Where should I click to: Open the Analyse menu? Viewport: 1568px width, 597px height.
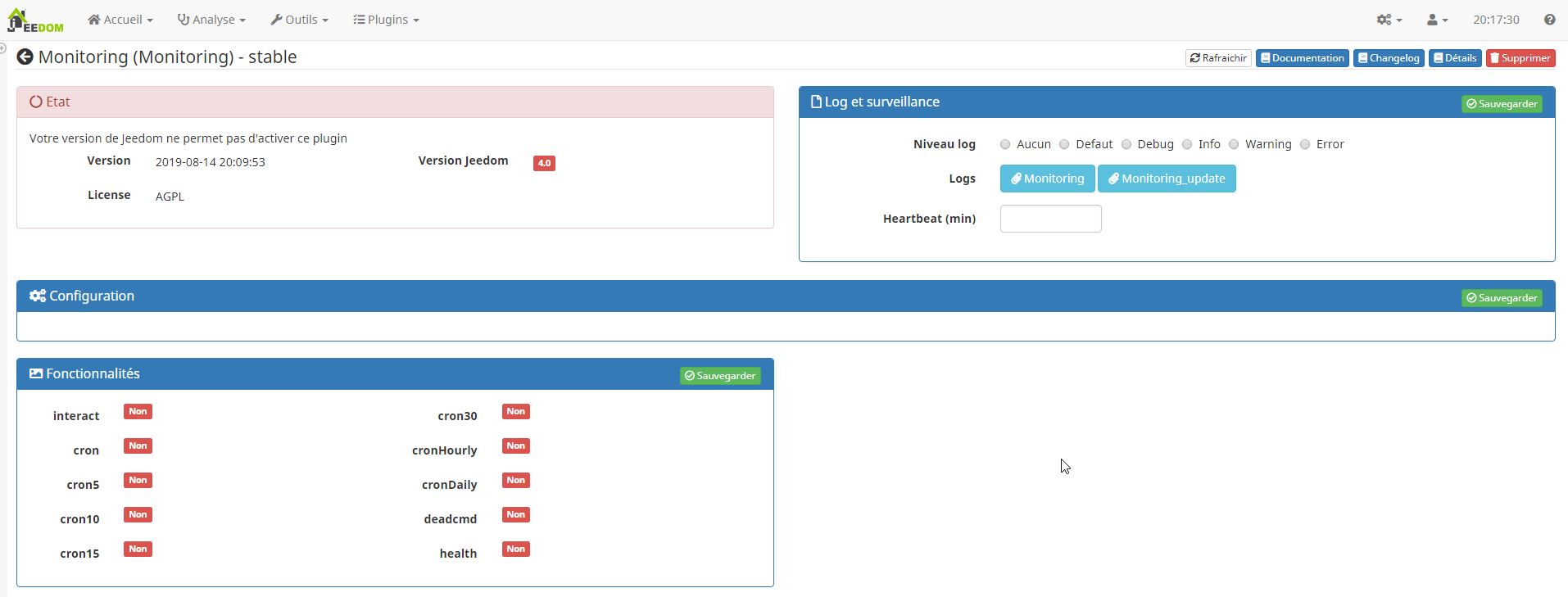211,20
